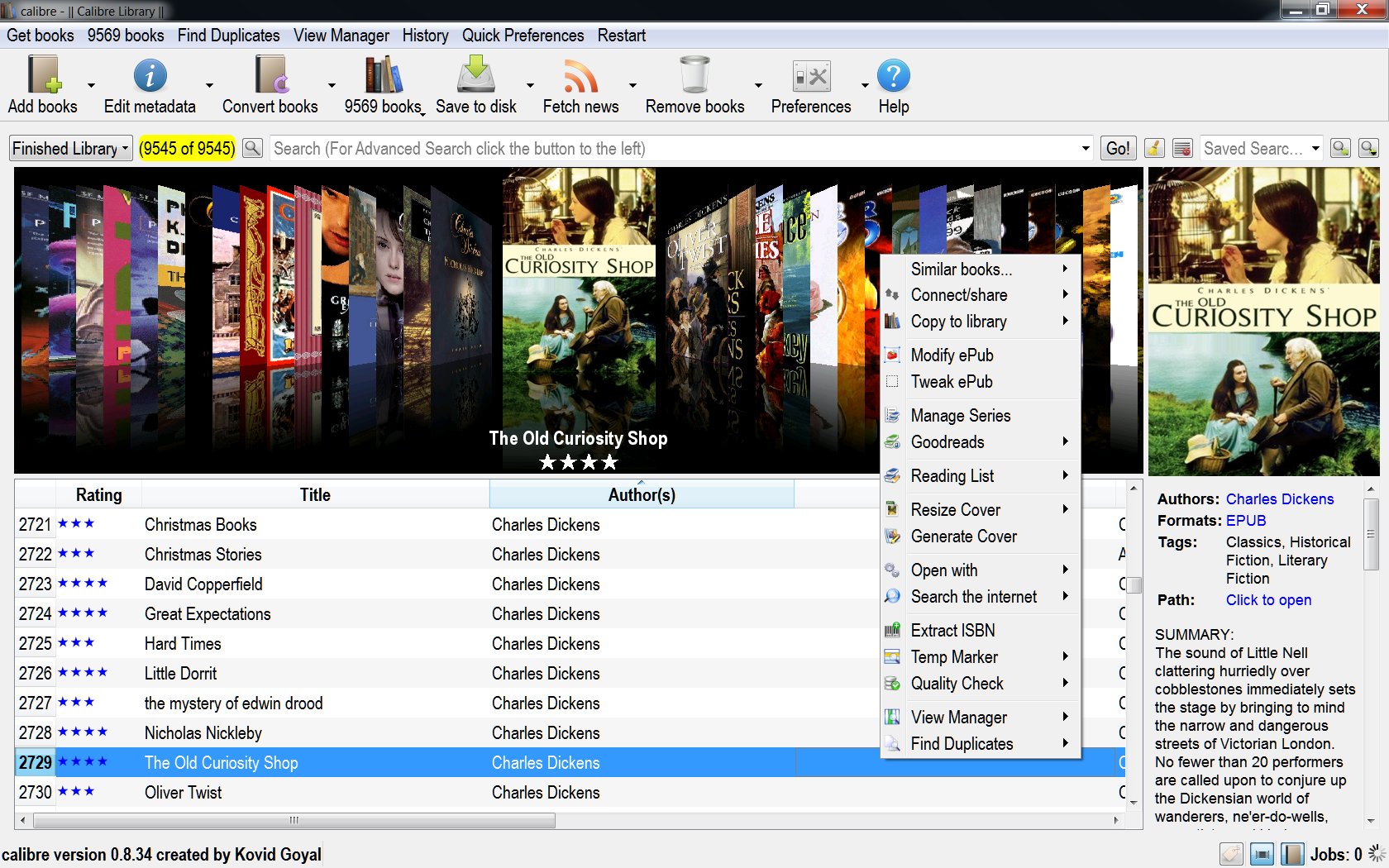Sort by the Title column header
Viewport: 1389px width, 868px height.
point(315,495)
